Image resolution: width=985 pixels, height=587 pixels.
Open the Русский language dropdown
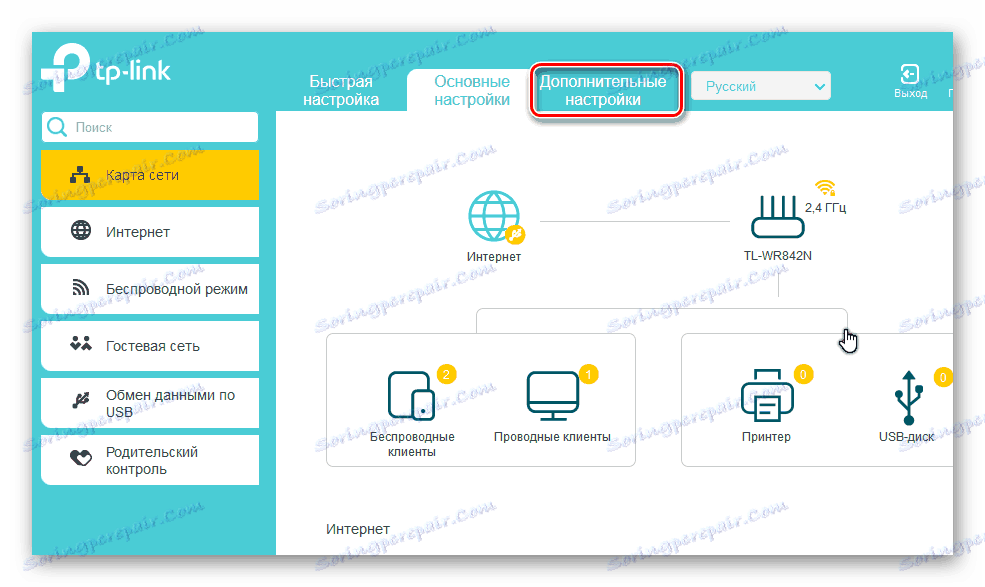760,85
